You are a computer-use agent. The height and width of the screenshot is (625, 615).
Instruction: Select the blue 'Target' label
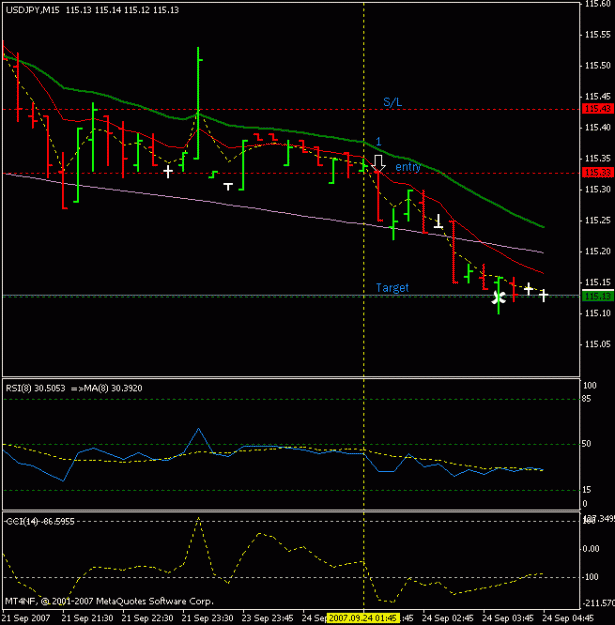point(392,288)
